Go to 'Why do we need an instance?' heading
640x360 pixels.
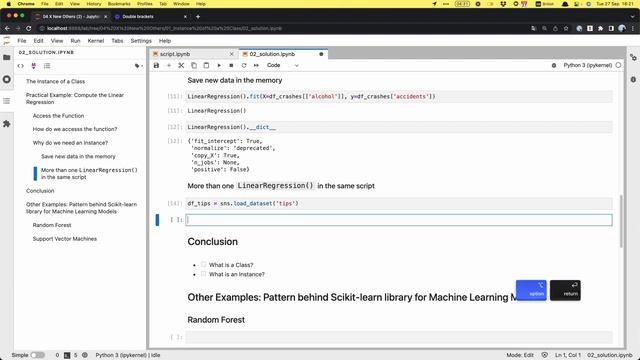pos(70,143)
